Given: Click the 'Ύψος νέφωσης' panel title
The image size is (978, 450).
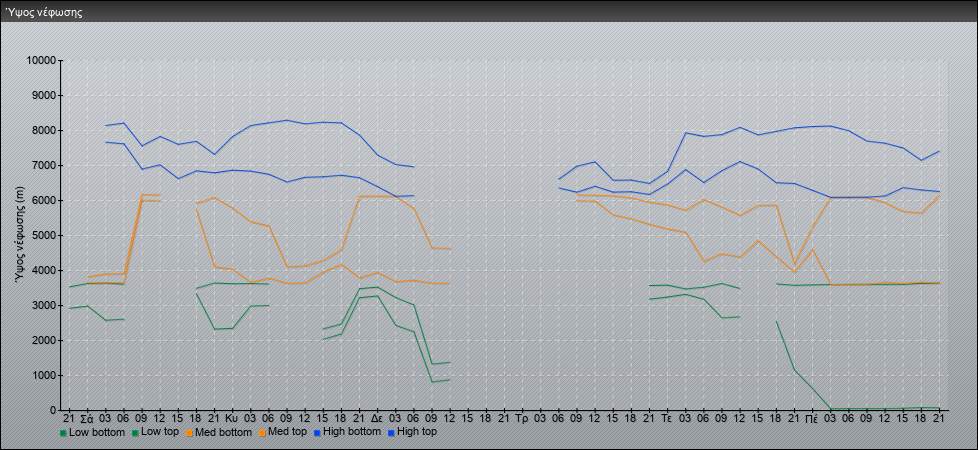Looking at the screenshot, I should (44, 12).
